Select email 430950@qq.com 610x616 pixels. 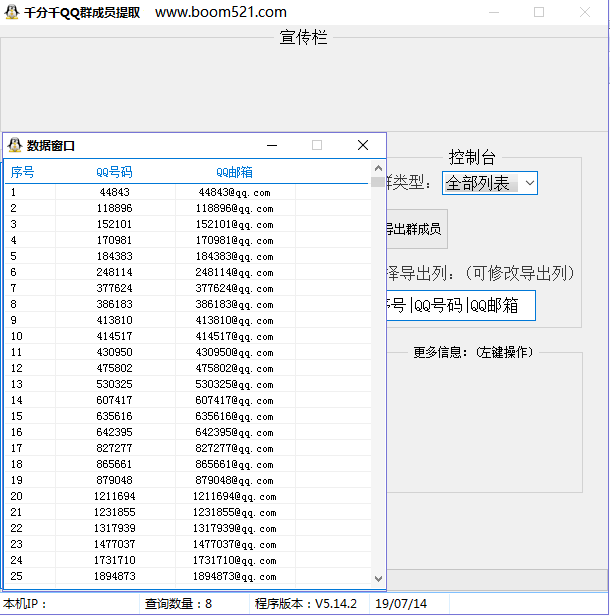pyautogui.click(x=234, y=352)
